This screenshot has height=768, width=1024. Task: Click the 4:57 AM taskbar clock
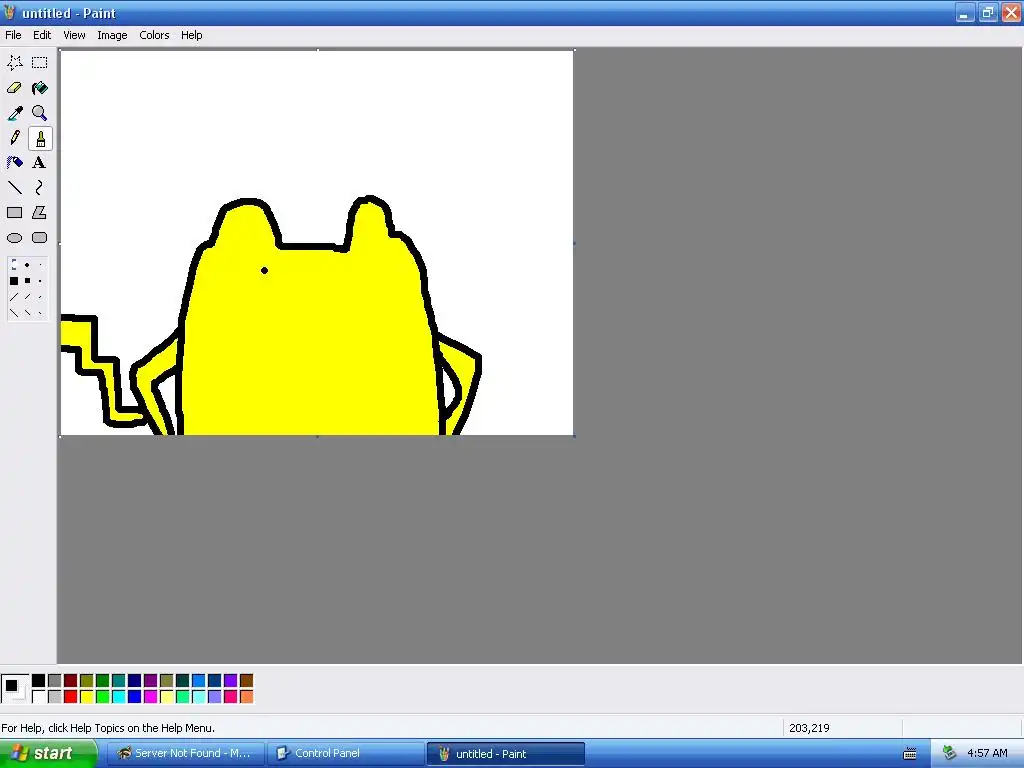pos(987,754)
